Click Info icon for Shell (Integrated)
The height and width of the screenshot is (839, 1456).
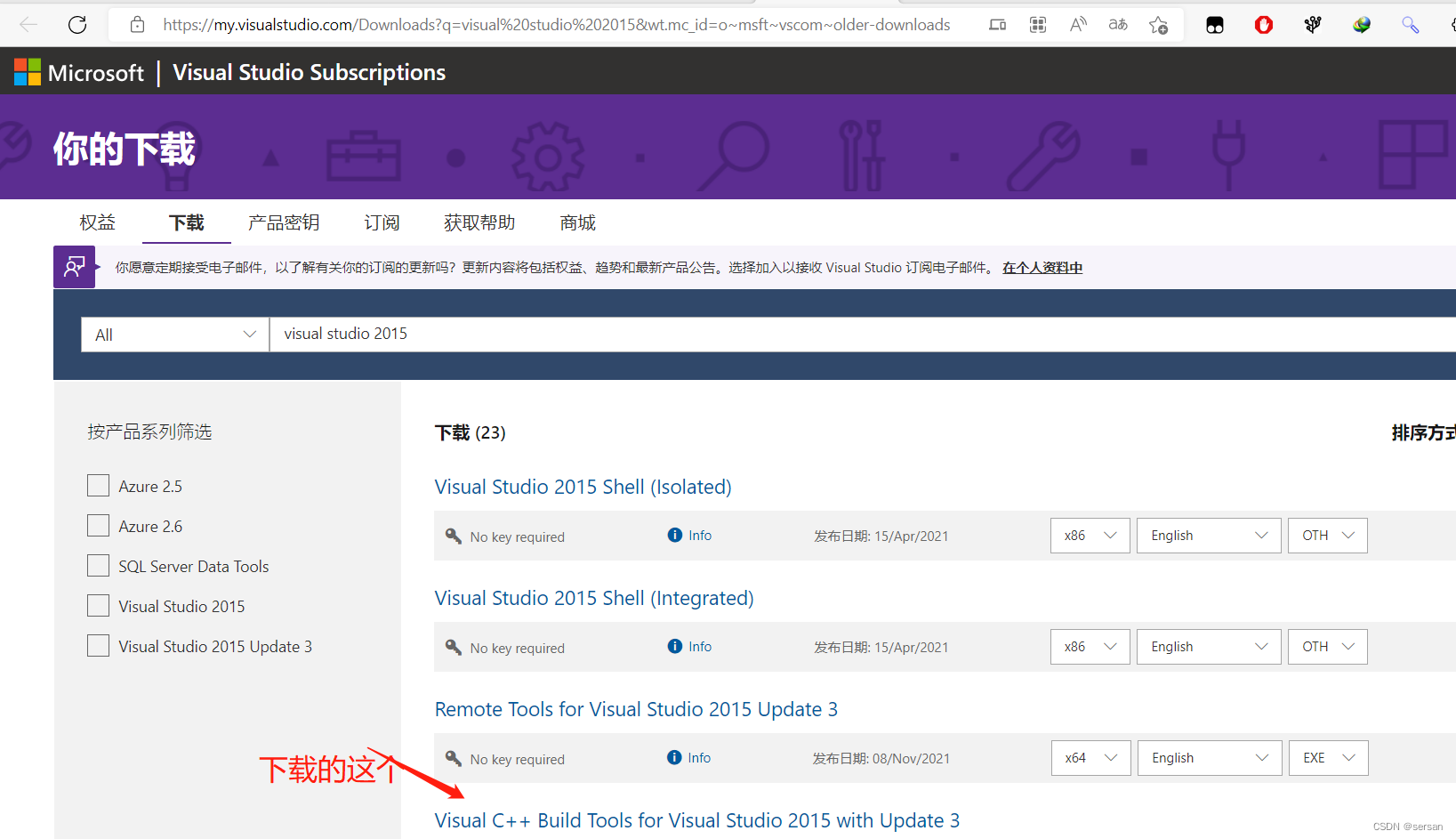[675, 646]
